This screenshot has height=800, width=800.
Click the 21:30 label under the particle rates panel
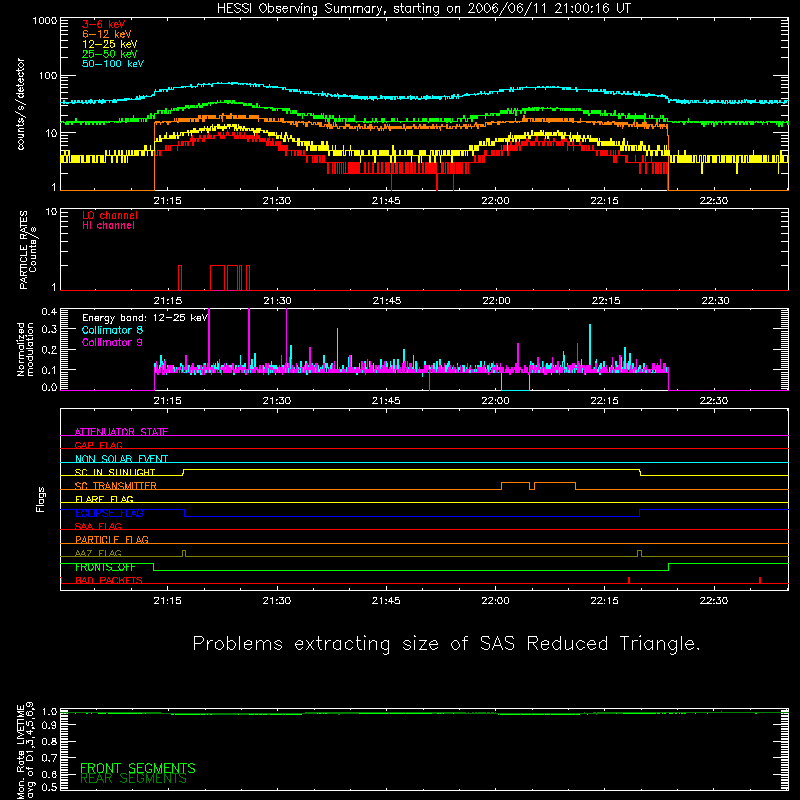[x=277, y=301]
